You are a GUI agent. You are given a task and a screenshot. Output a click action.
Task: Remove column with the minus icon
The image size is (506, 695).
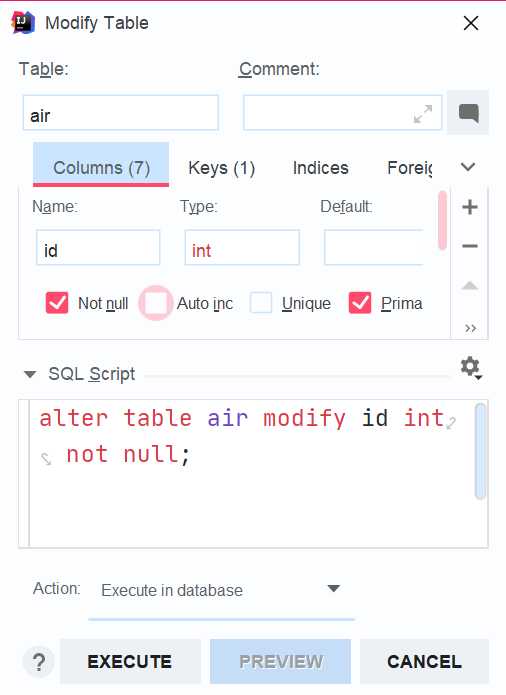(x=470, y=246)
